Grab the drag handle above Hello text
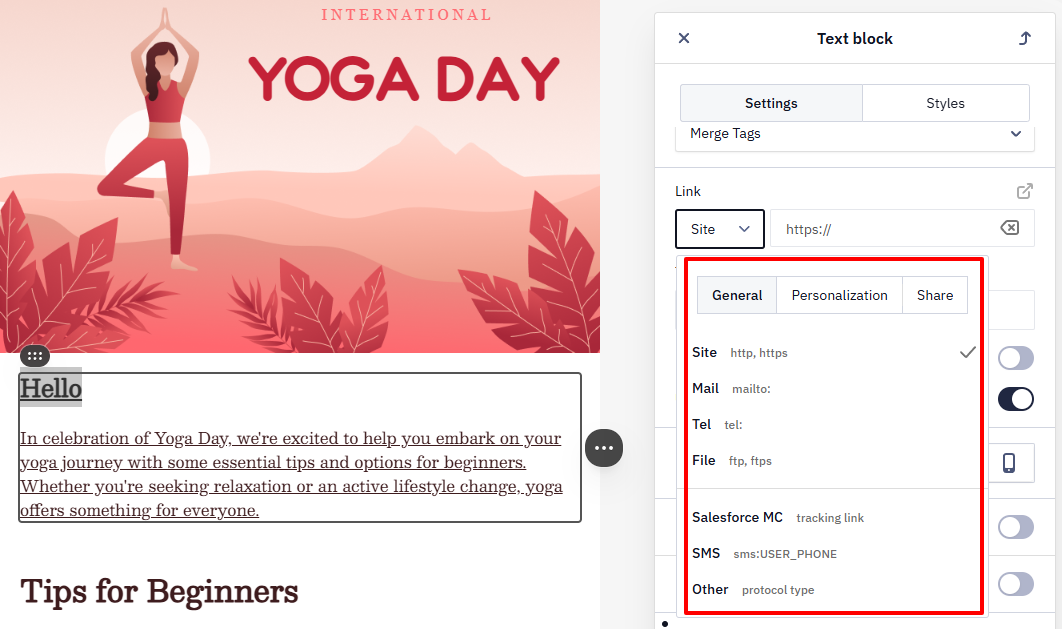 35,355
